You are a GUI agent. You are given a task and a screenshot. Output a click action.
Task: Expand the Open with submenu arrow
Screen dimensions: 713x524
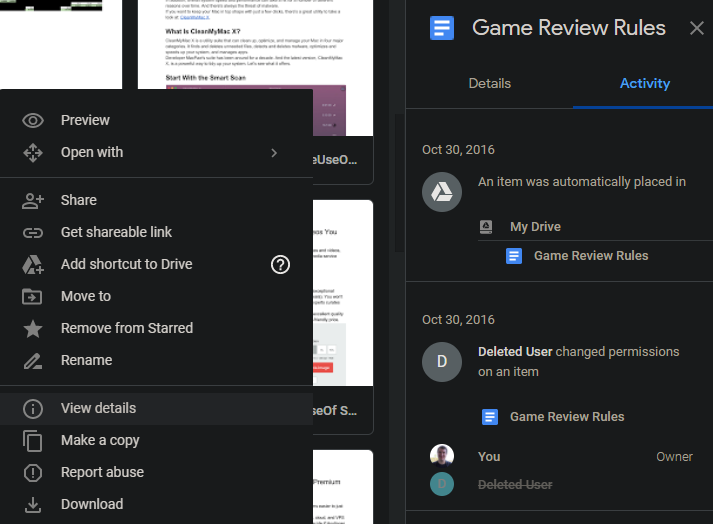point(274,152)
